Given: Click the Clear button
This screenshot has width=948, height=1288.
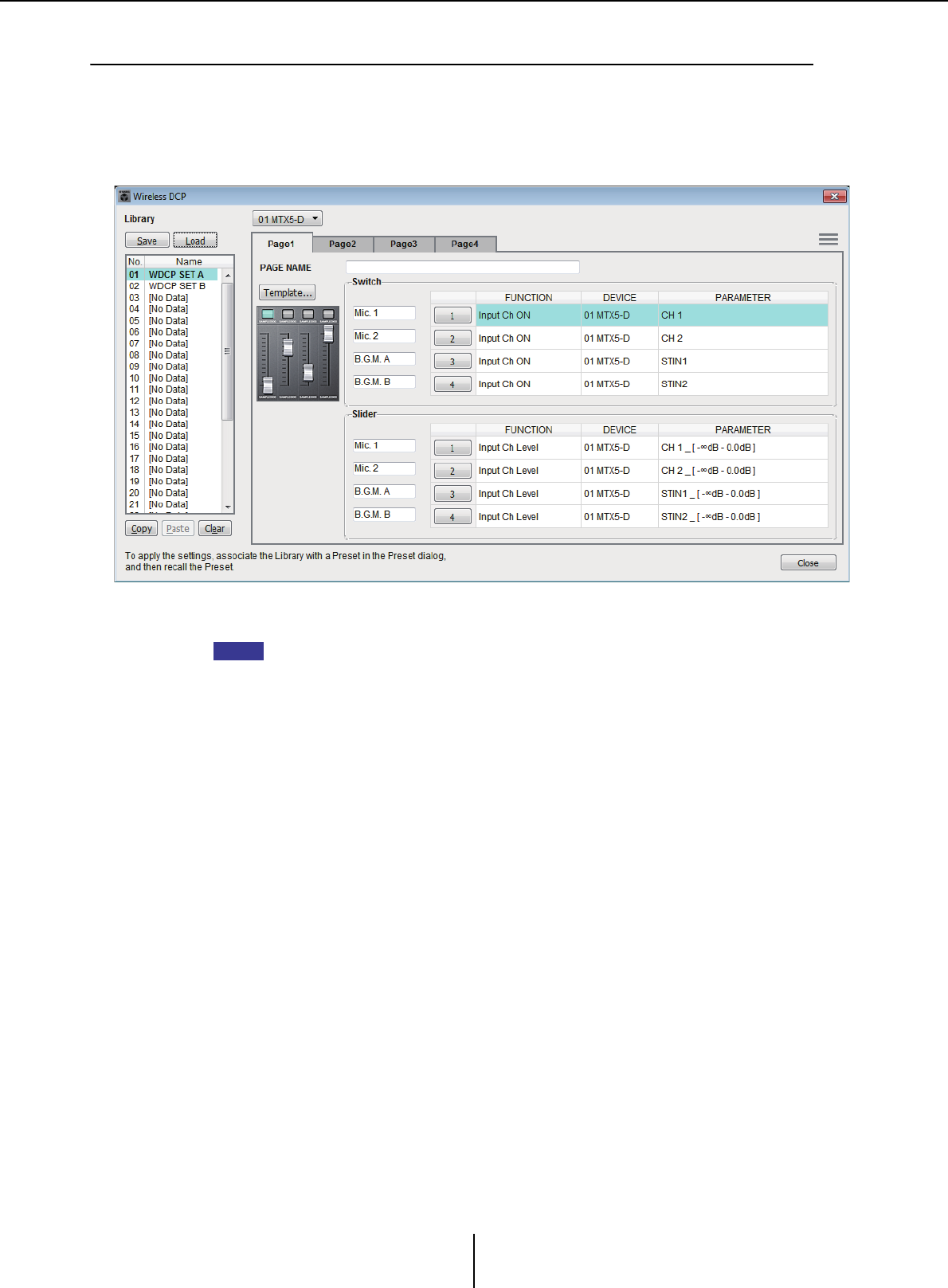Looking at the screenshot, I should pos(215,528).
